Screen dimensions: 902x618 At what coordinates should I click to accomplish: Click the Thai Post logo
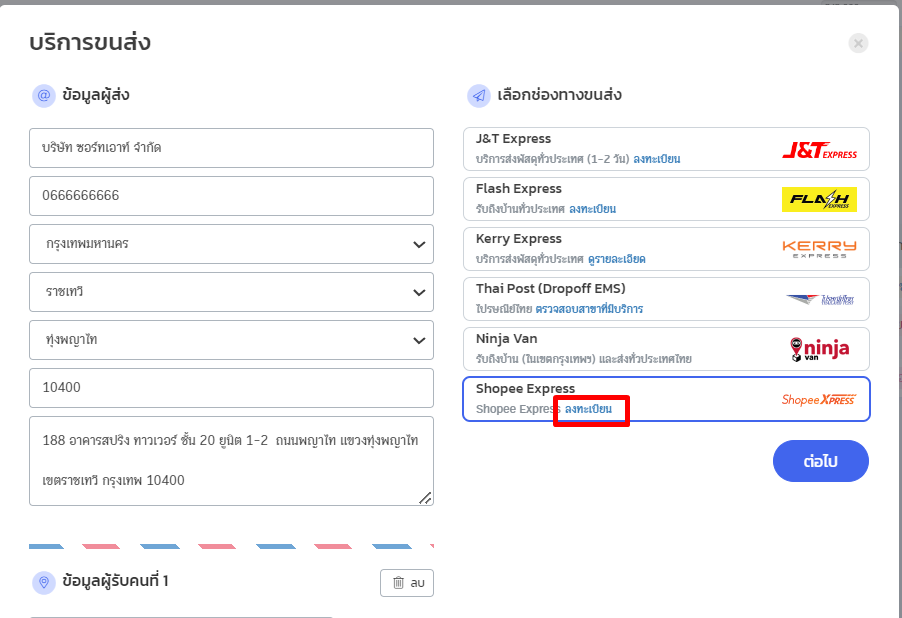click(819, 299)
